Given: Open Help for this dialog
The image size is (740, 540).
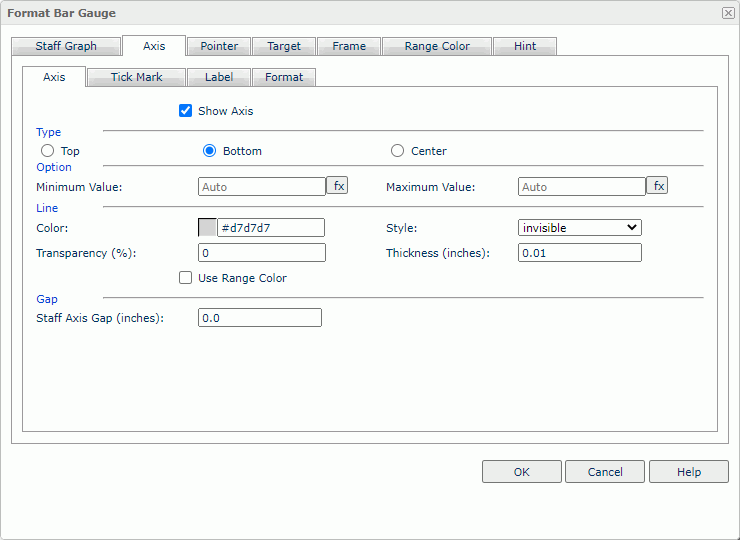Looking at the screenshot, I should tap(689, 472).
